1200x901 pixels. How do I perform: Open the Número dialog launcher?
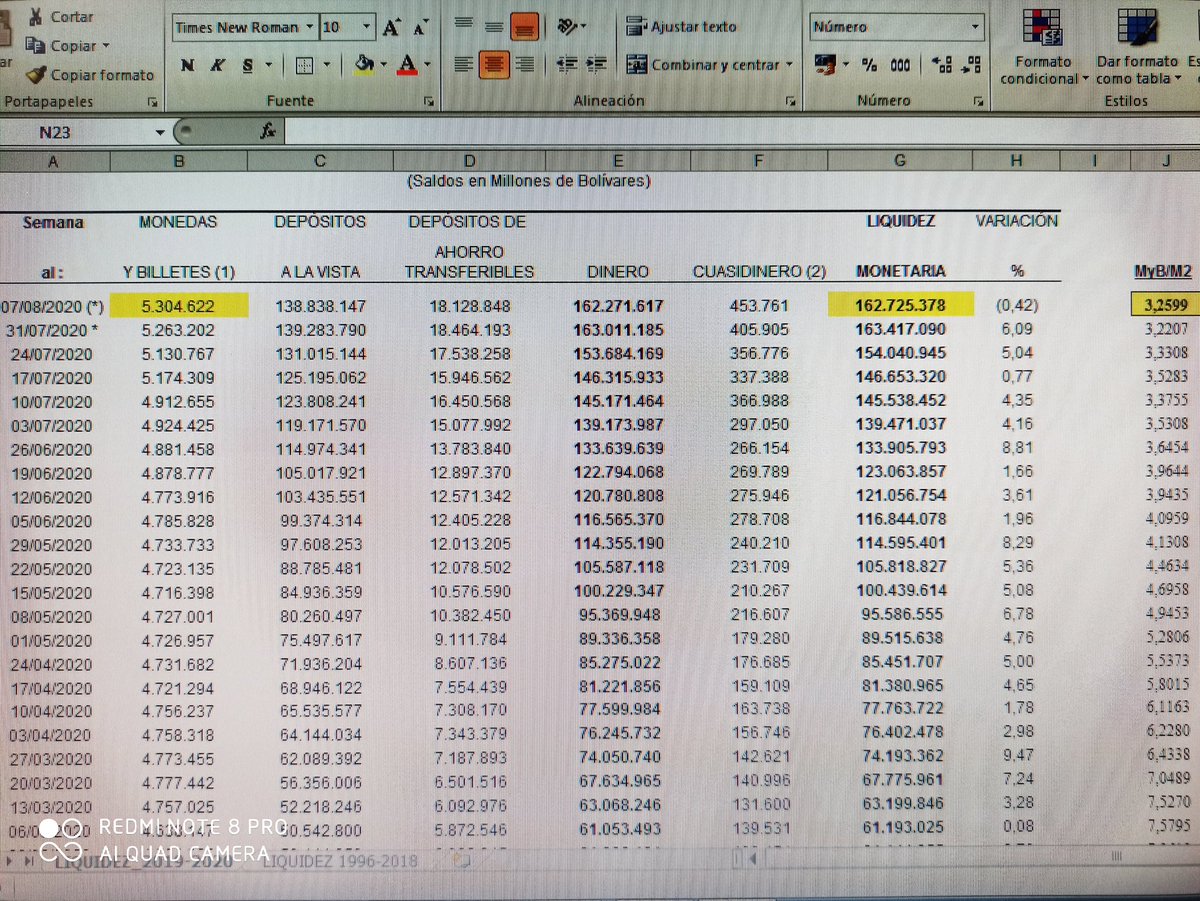(978, 101)
